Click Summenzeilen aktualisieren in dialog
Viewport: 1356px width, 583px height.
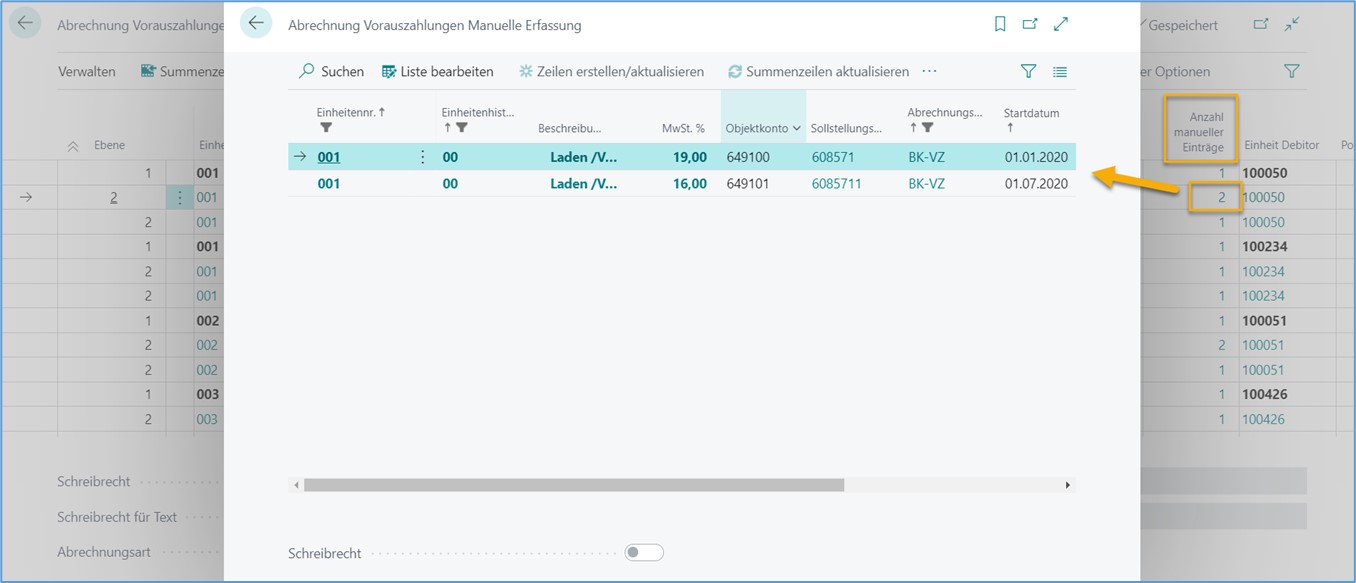pos(818,71)
